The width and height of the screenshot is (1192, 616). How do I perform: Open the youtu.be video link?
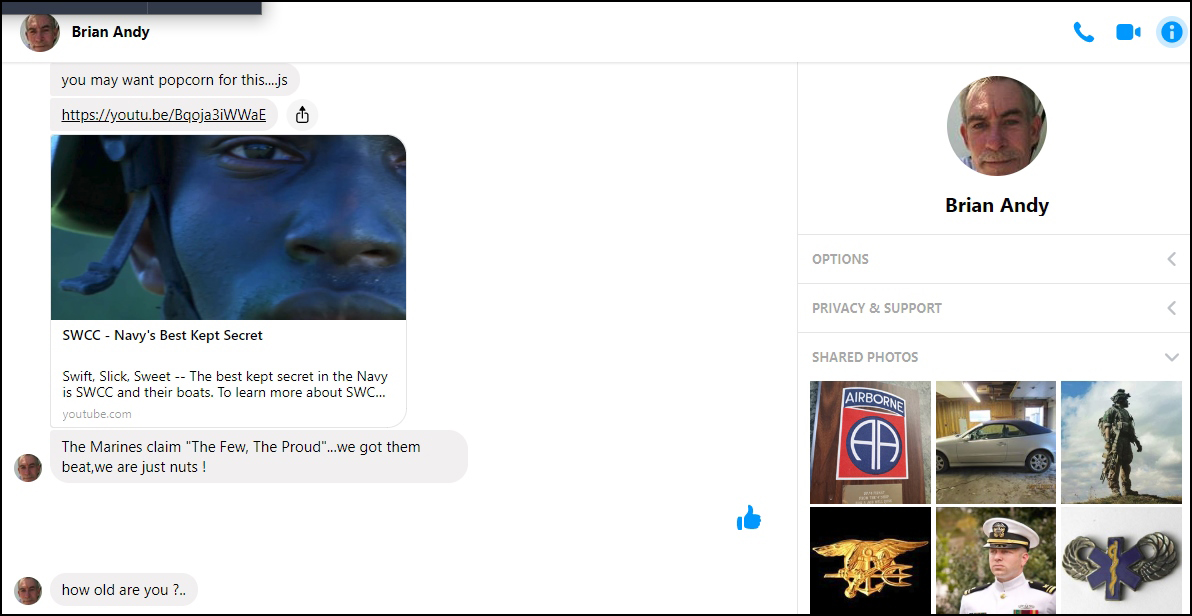pos(164,115)
